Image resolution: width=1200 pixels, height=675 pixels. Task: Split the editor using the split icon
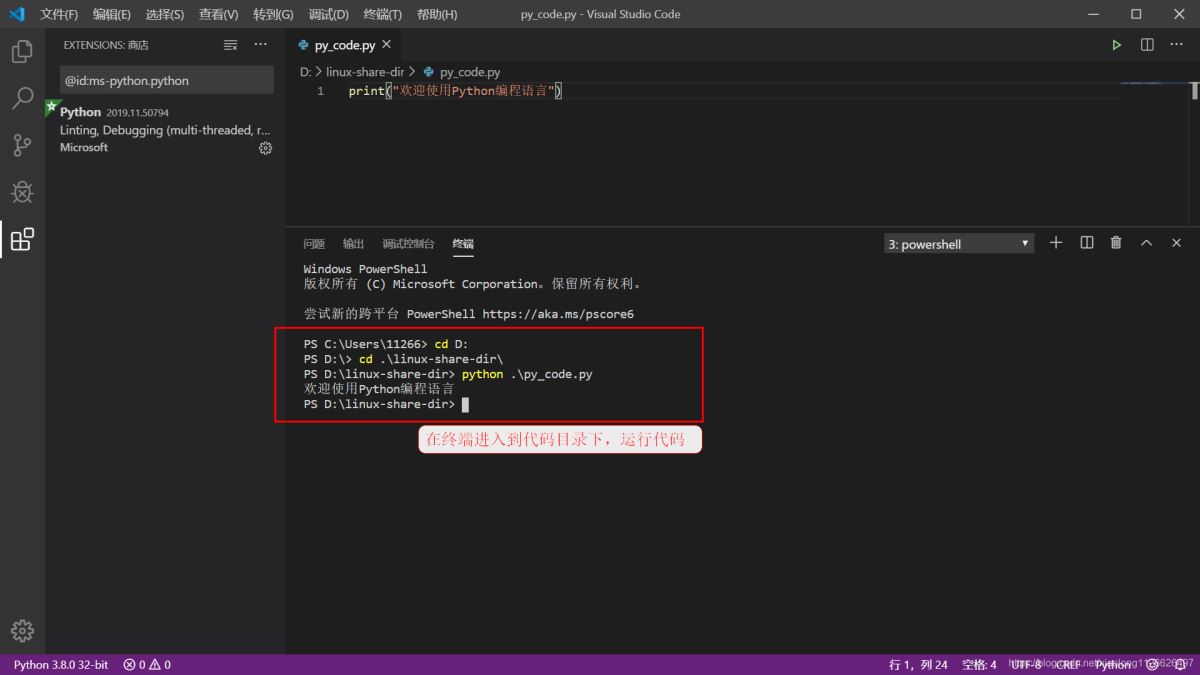point(1146,44)
